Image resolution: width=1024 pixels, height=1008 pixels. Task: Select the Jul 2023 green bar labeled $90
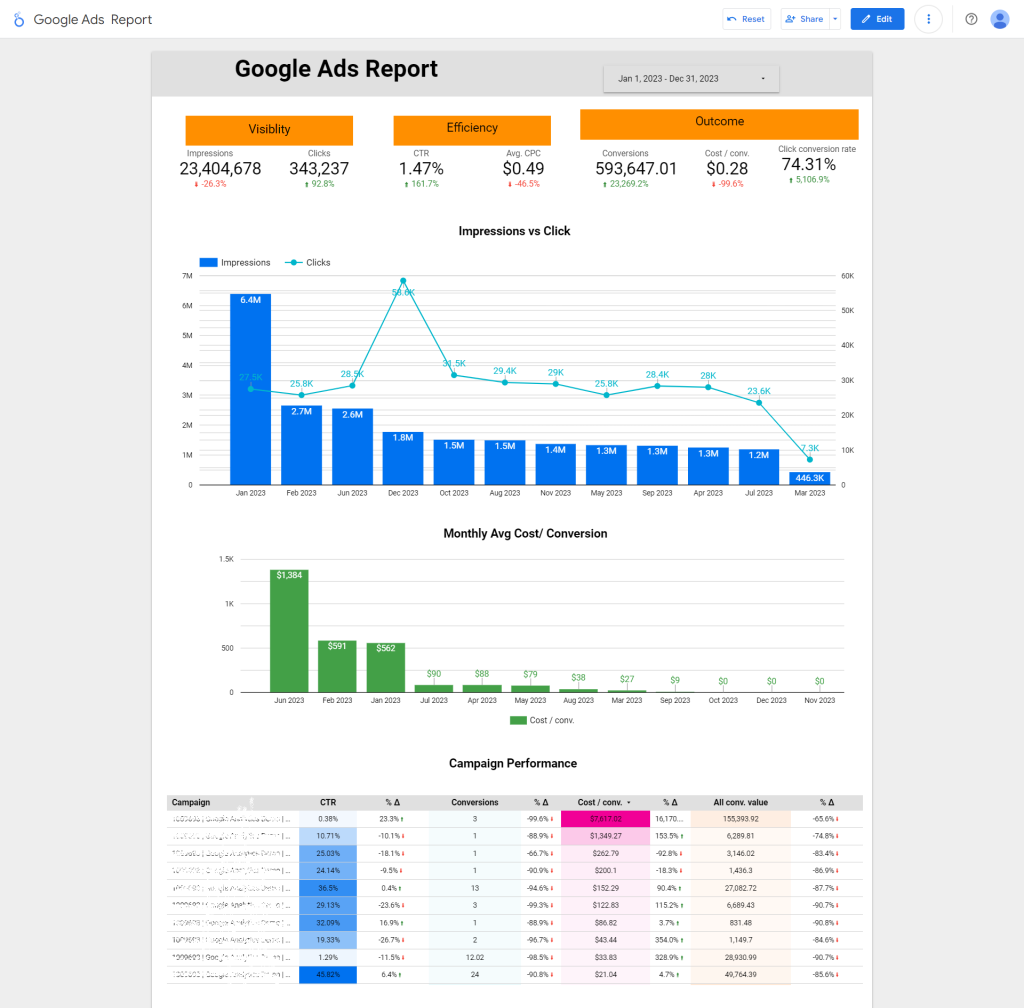[434, 688]
